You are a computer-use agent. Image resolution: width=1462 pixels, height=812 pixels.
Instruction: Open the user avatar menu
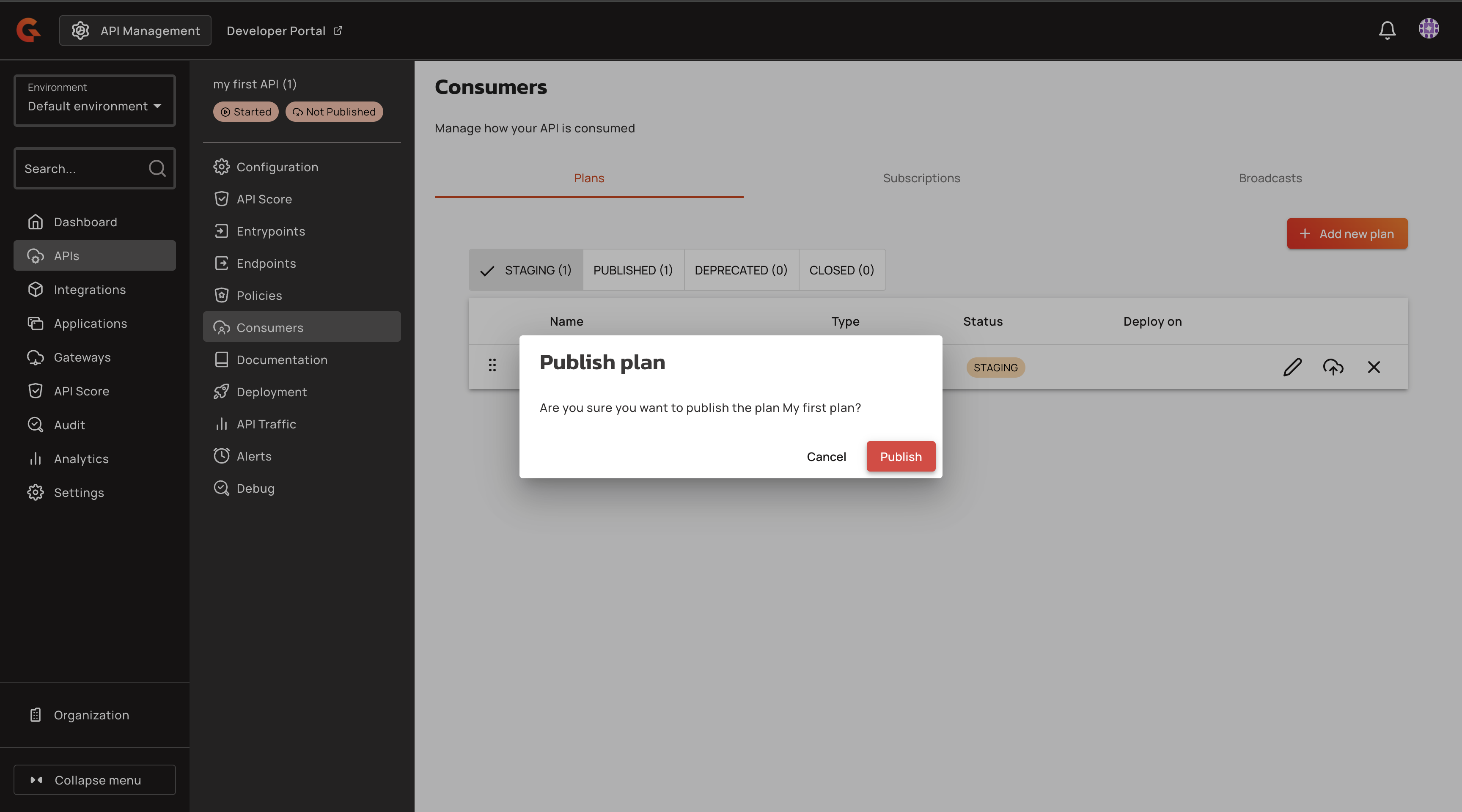[1429, 29]
